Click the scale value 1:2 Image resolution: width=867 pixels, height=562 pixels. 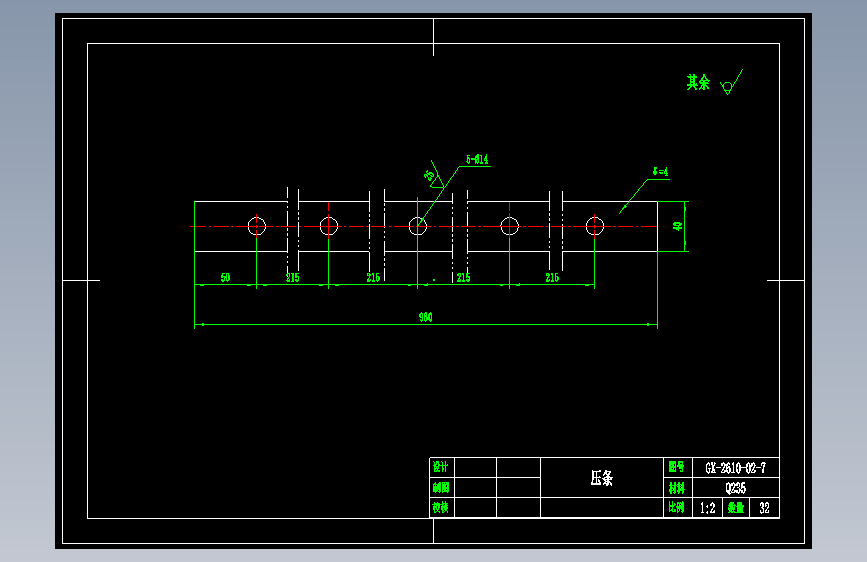pyautogui.click(x=707, y=508)
